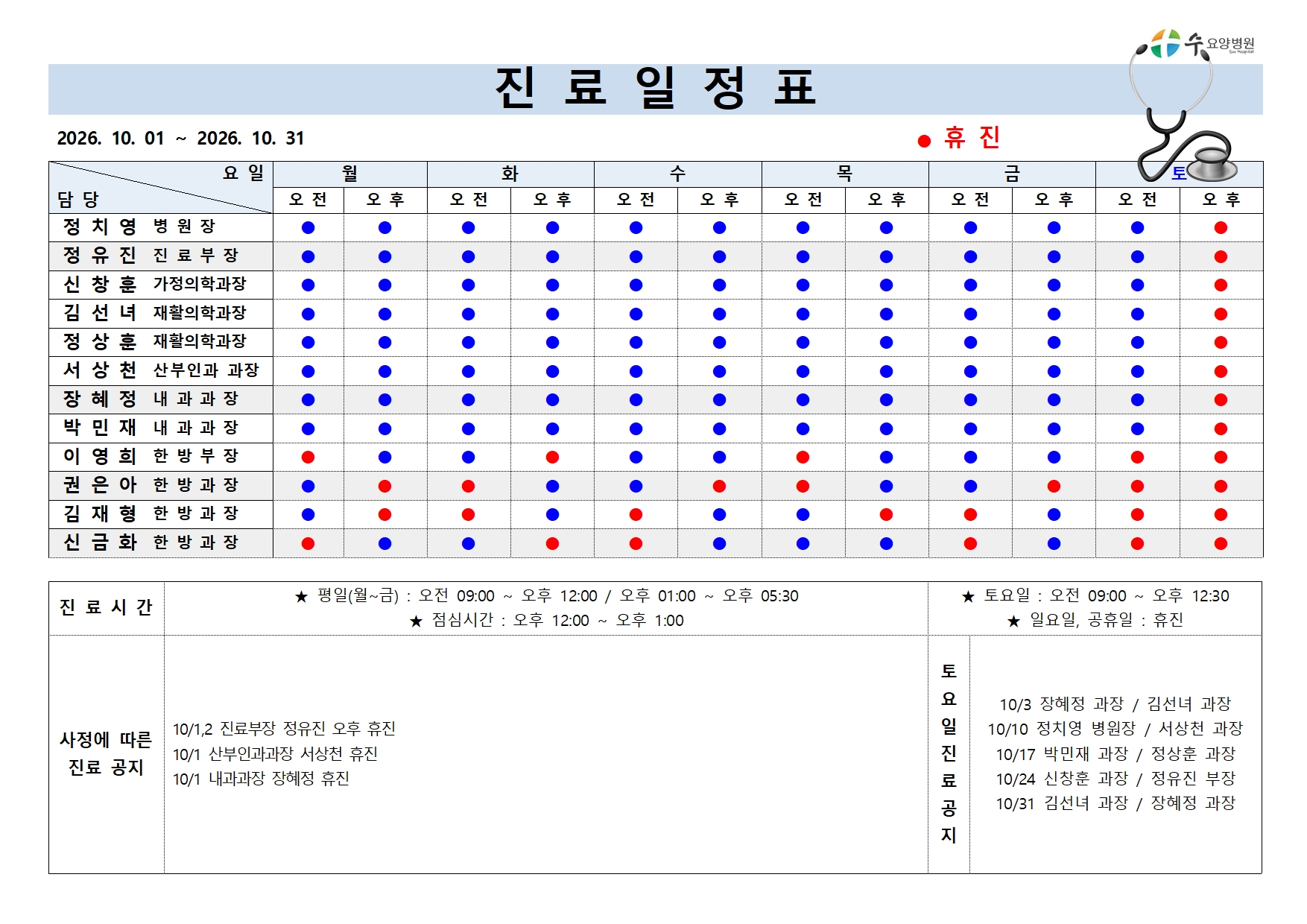Click notice 10/1,2 진료부장 정유진 오후 휴진
The image size is (1307, 924).
[284, 729]
